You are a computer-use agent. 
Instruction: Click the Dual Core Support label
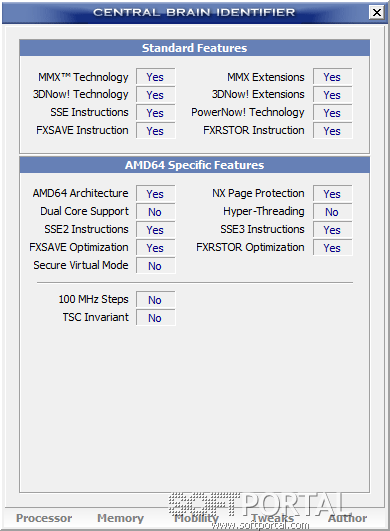pos(84,211)
